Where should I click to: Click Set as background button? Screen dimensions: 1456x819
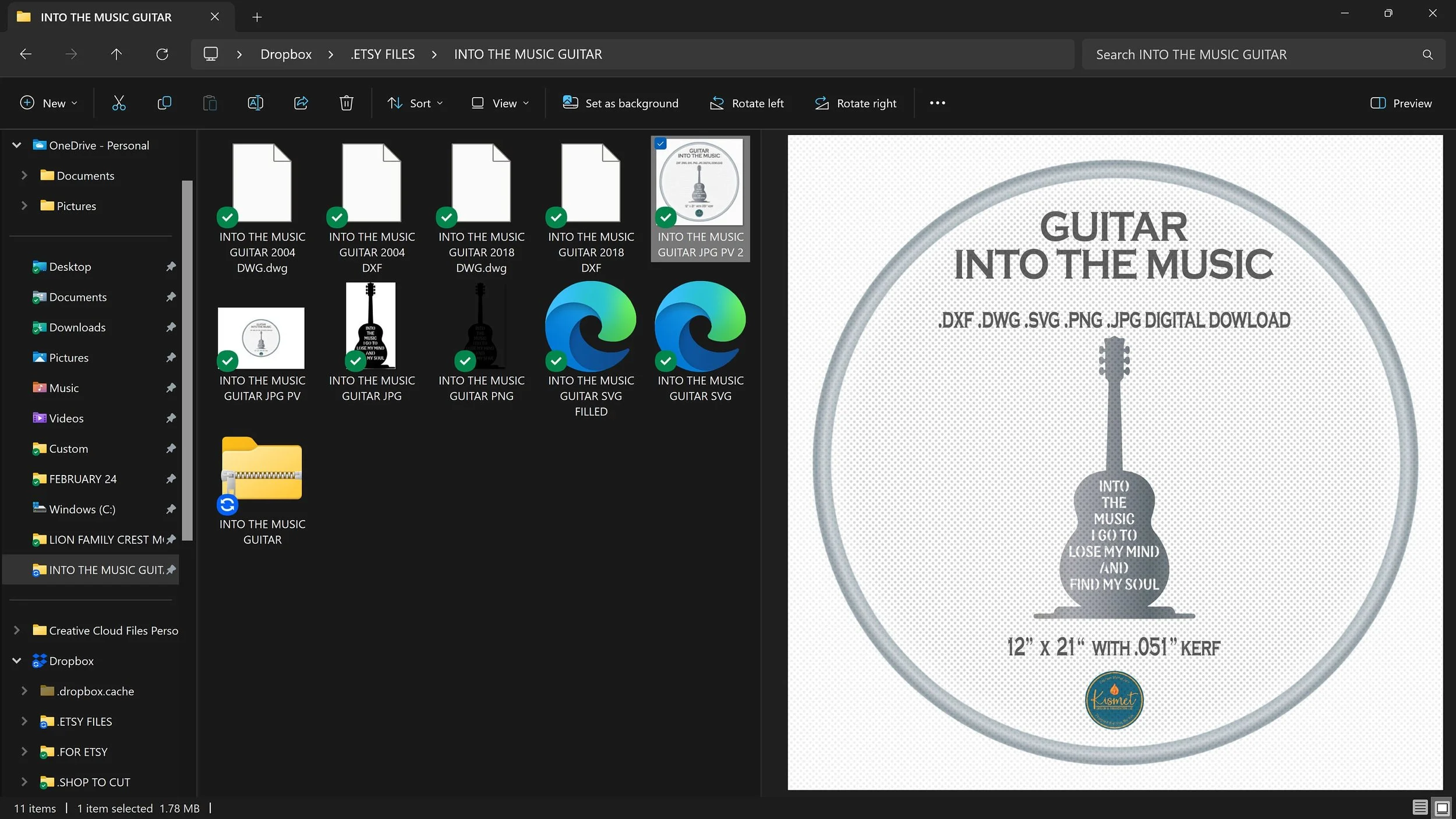click(620, 103)
